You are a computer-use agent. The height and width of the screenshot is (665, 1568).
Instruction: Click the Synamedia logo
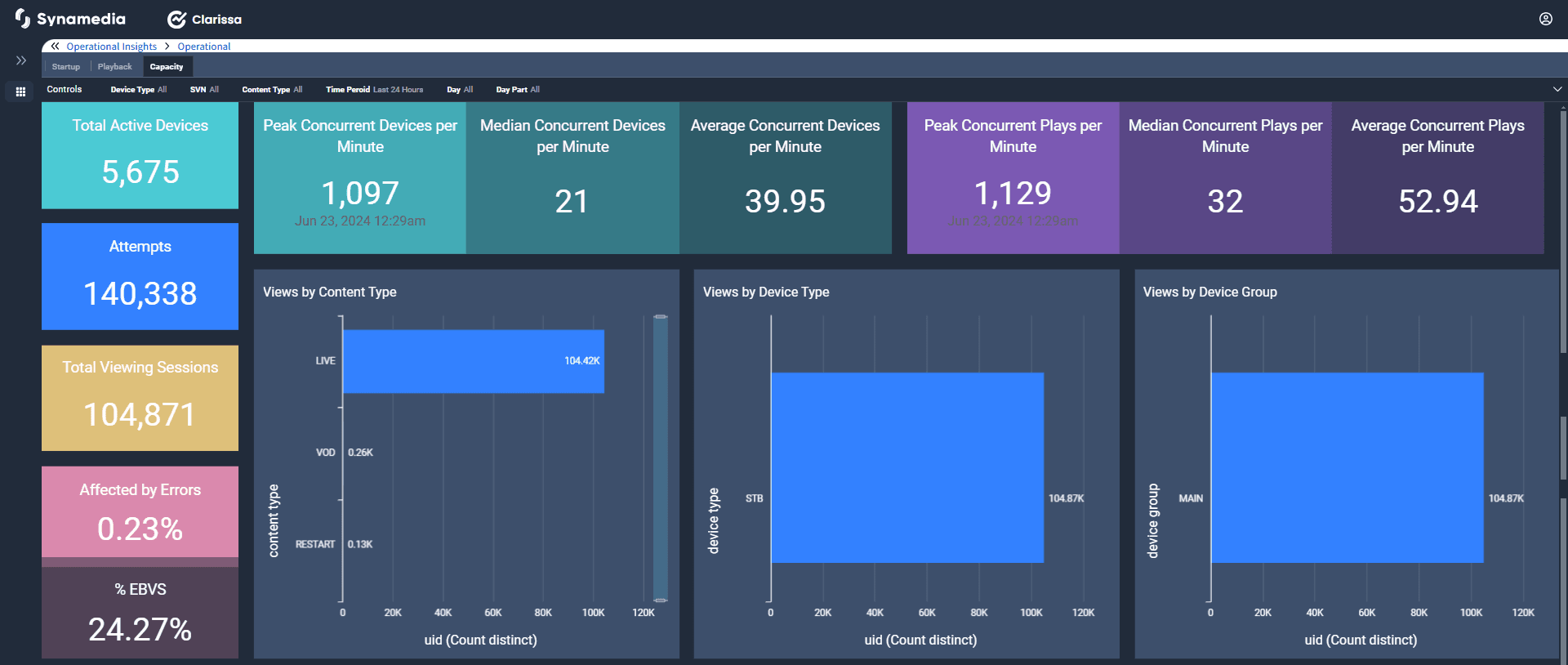70,19
